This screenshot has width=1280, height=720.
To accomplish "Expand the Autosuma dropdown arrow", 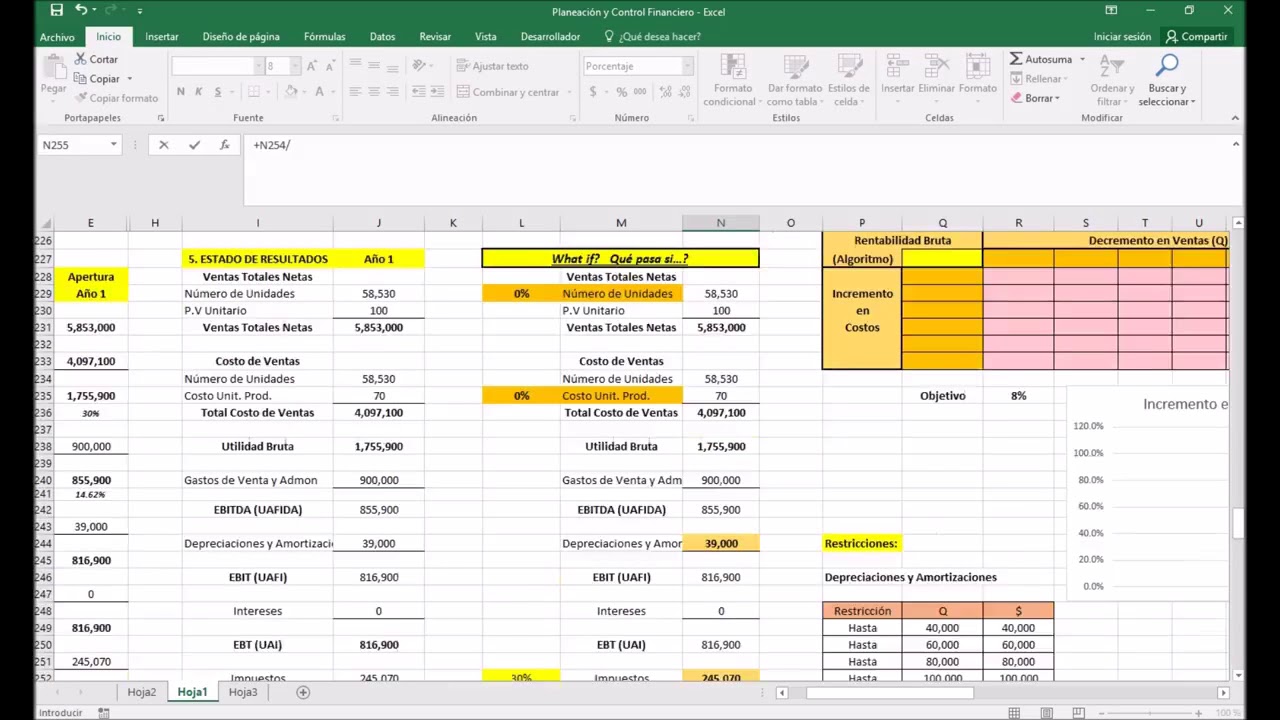I will (1082, 60).
